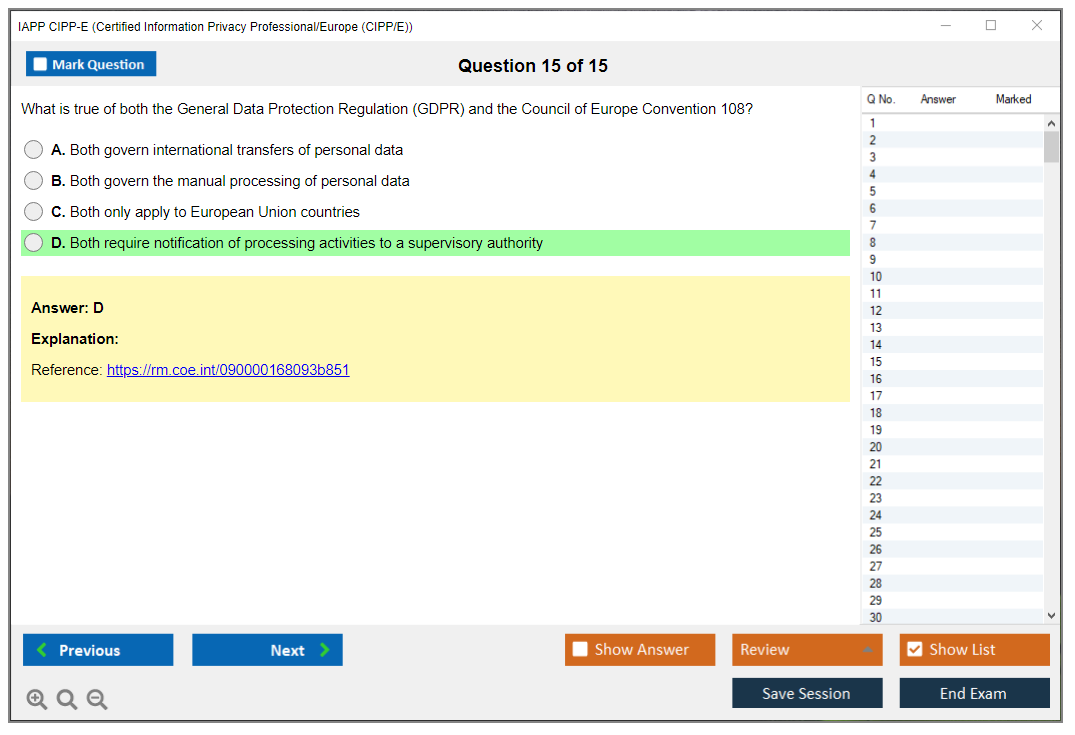Click the reset zoom magnifier icon

(x=67, y=700)
